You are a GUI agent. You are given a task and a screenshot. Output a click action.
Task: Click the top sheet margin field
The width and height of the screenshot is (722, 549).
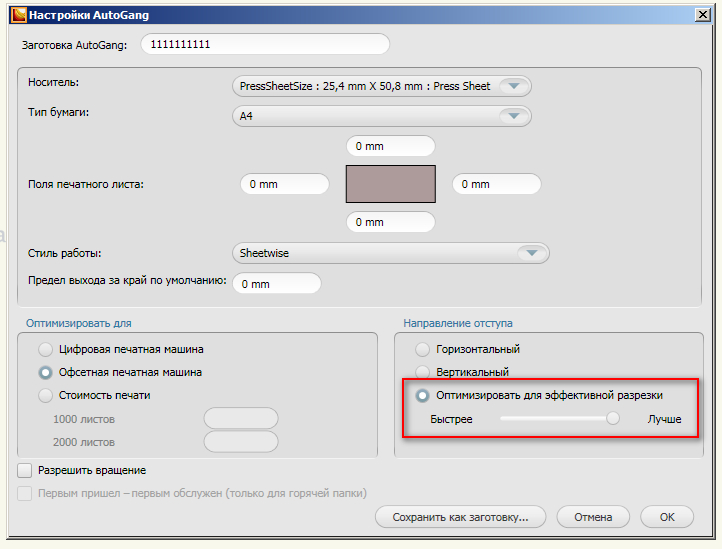390,146
